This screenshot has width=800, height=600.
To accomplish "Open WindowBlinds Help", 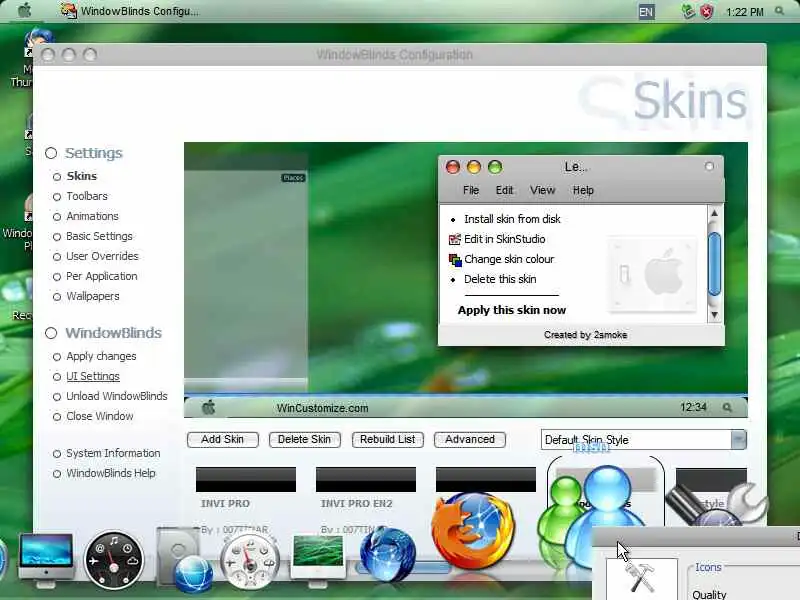I will (x=111, y=473).
